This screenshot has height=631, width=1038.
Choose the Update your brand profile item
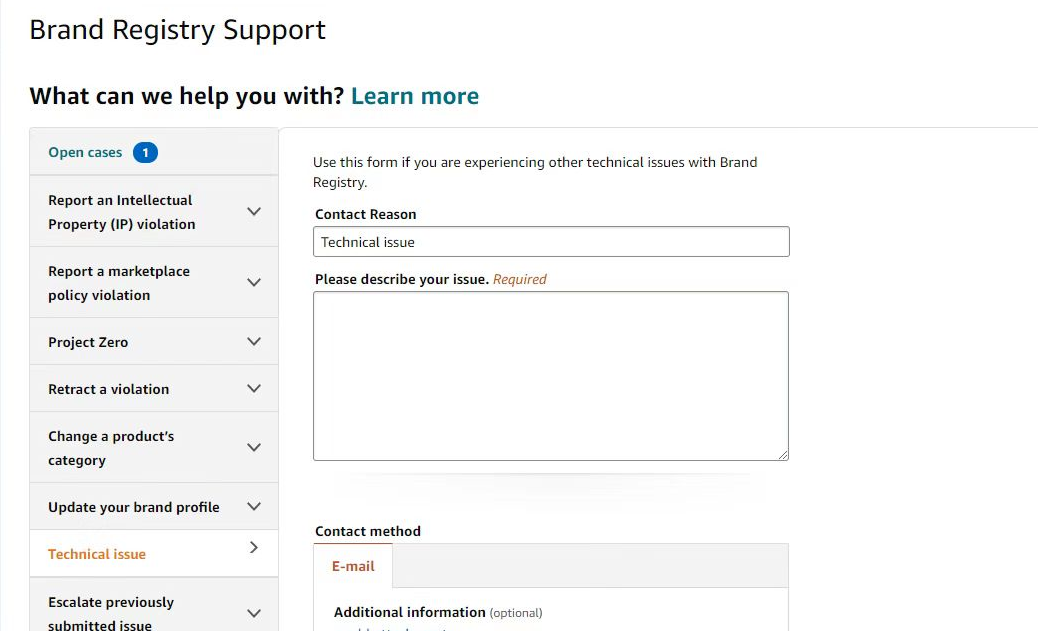(133, 507)
